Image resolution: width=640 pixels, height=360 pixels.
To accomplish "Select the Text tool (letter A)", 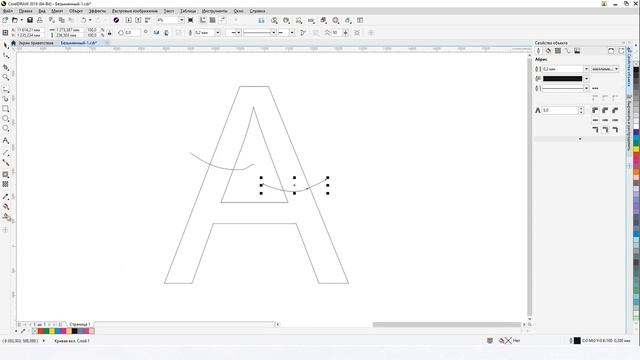I will coord(6,140).
